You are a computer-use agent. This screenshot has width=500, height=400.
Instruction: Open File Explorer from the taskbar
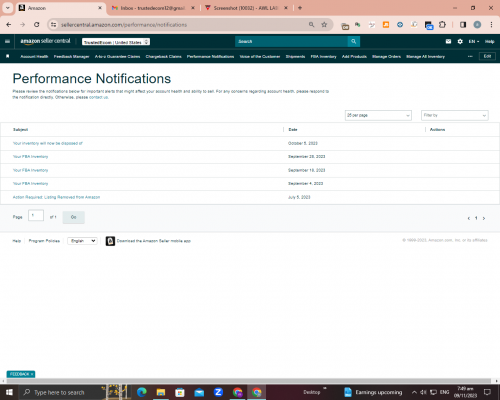pyautogui.click(x=161, y=392)
